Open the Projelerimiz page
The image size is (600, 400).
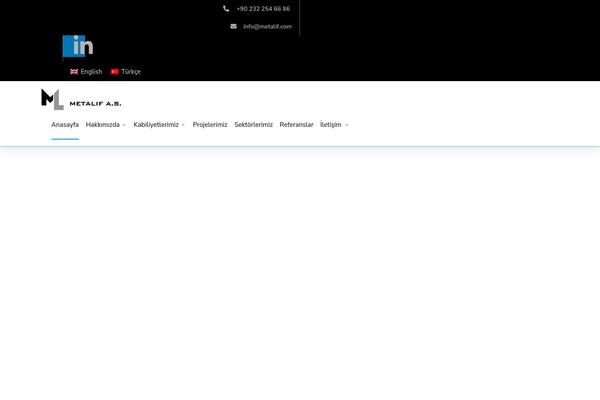(210, 124)
